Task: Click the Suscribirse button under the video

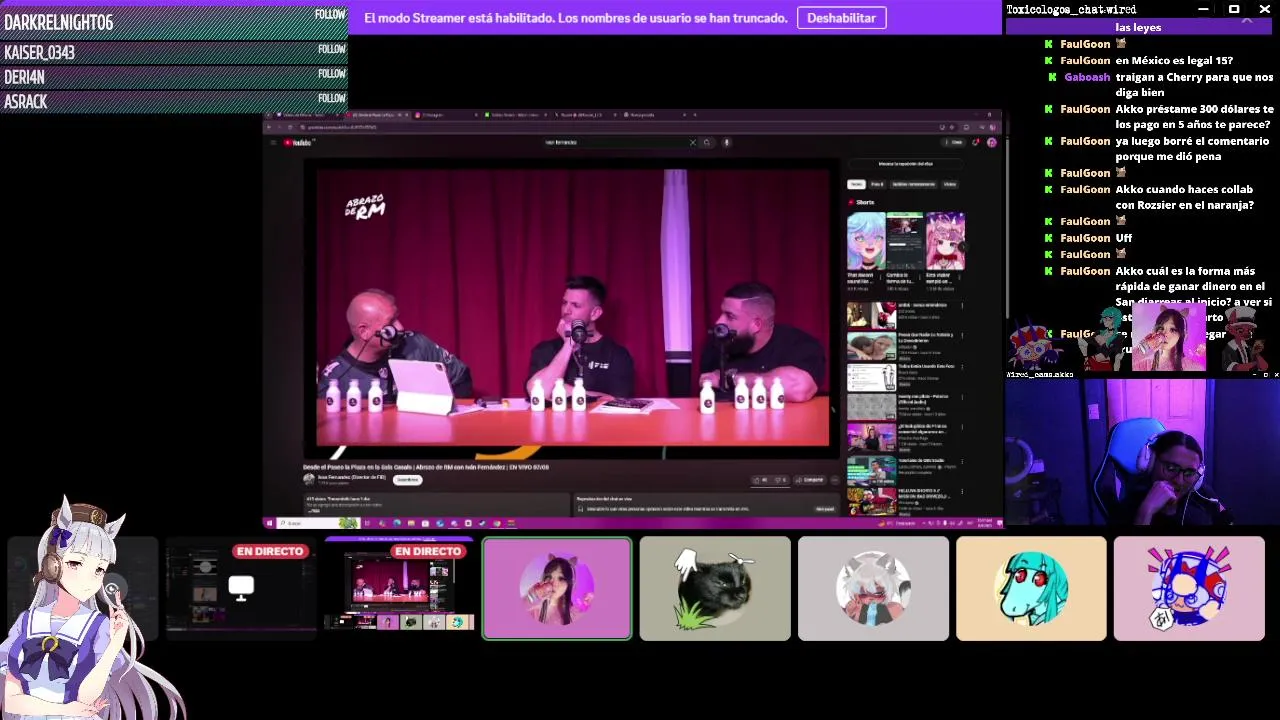Action: [407, 480]
